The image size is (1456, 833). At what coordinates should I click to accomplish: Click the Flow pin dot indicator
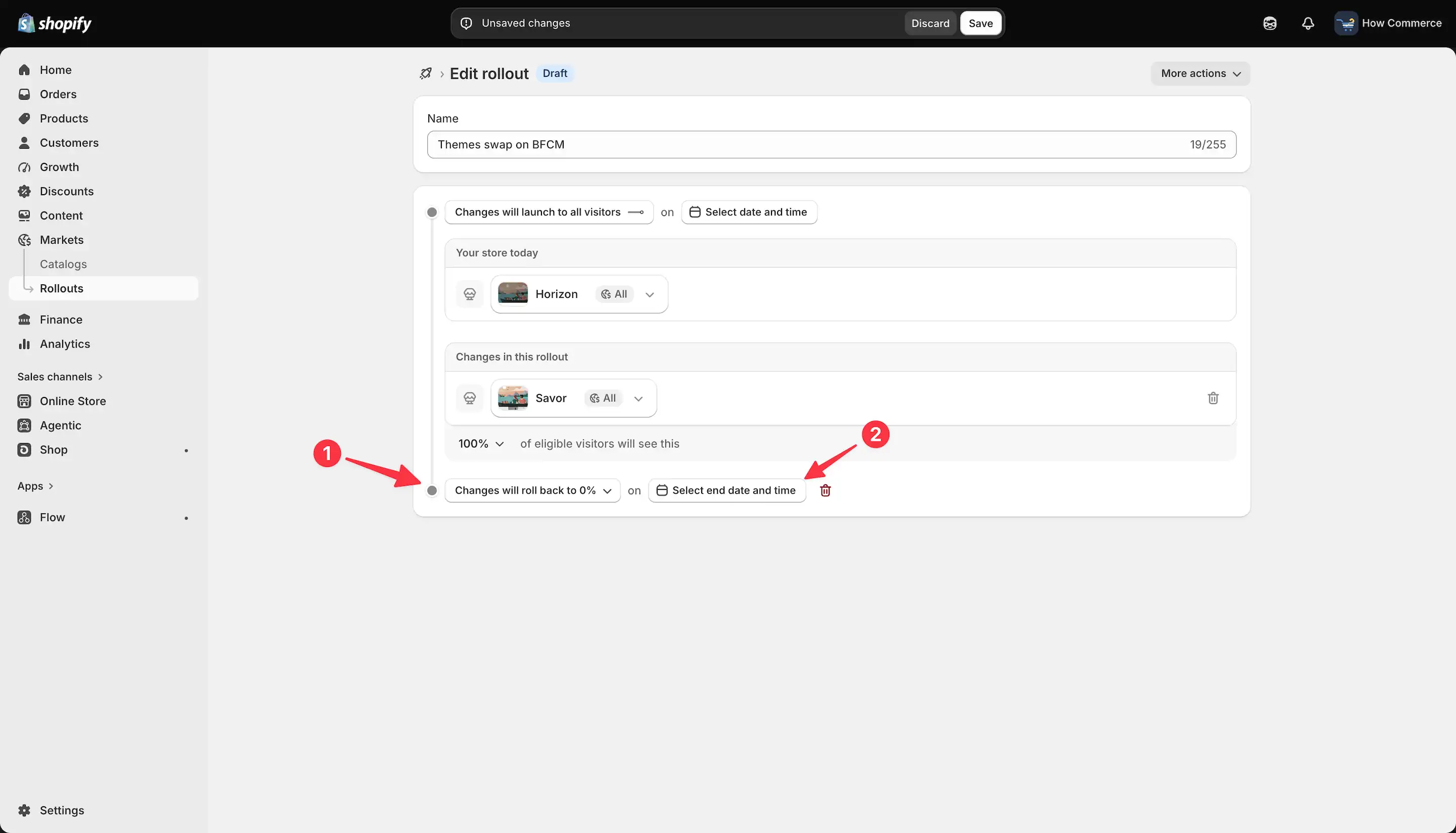pos(186,518)
